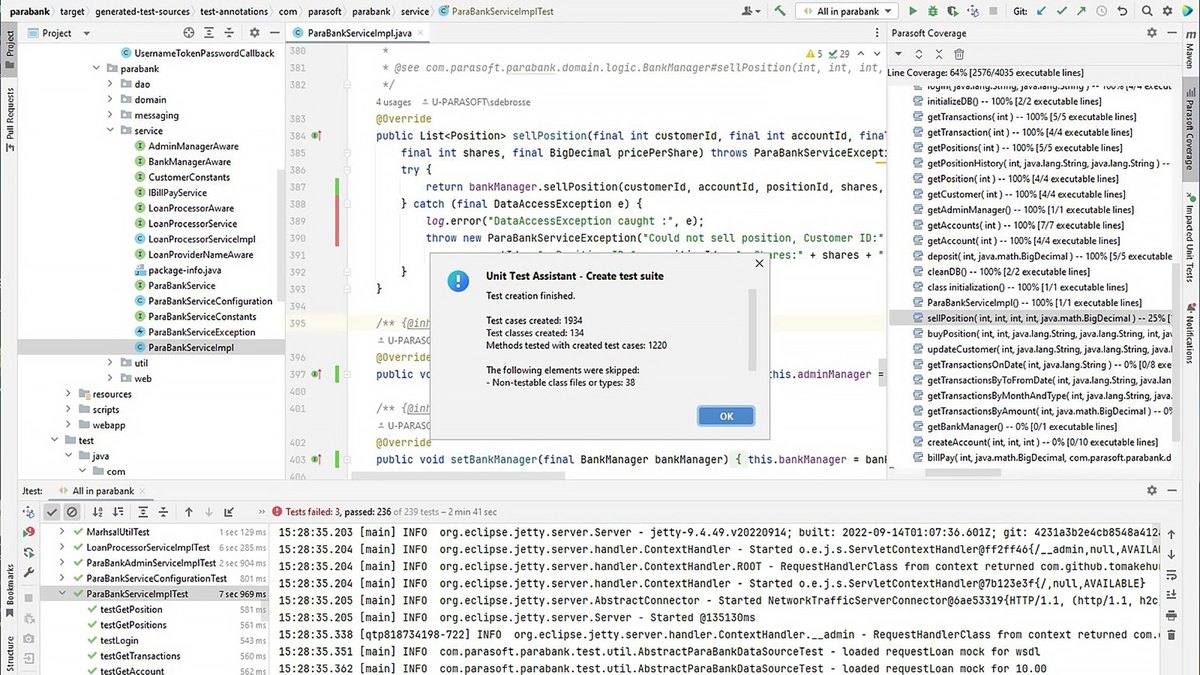
Task: Close the Unit Test Assistant dialog
Action: click(758, 264)
